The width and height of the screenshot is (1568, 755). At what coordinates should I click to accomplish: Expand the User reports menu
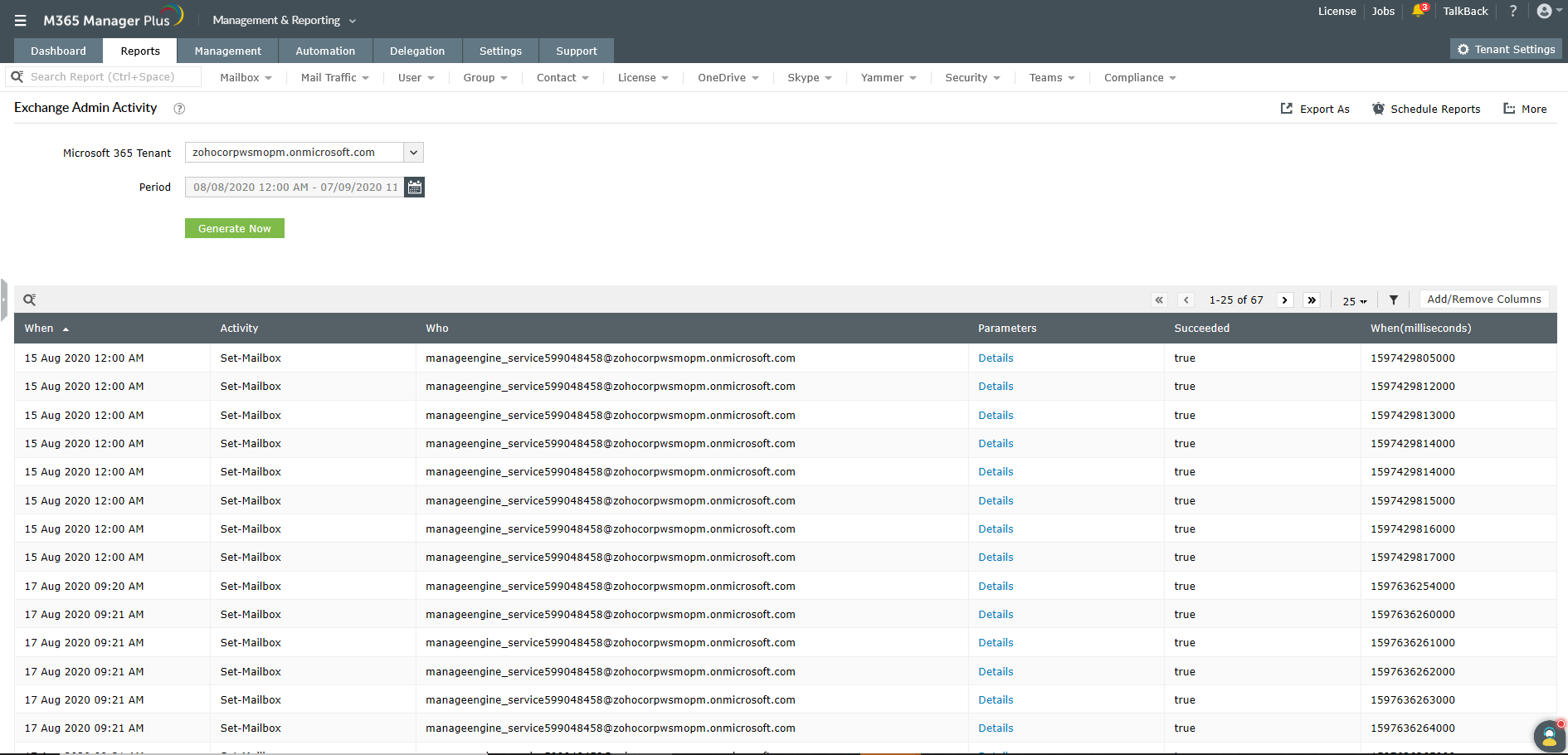point(416,78)
